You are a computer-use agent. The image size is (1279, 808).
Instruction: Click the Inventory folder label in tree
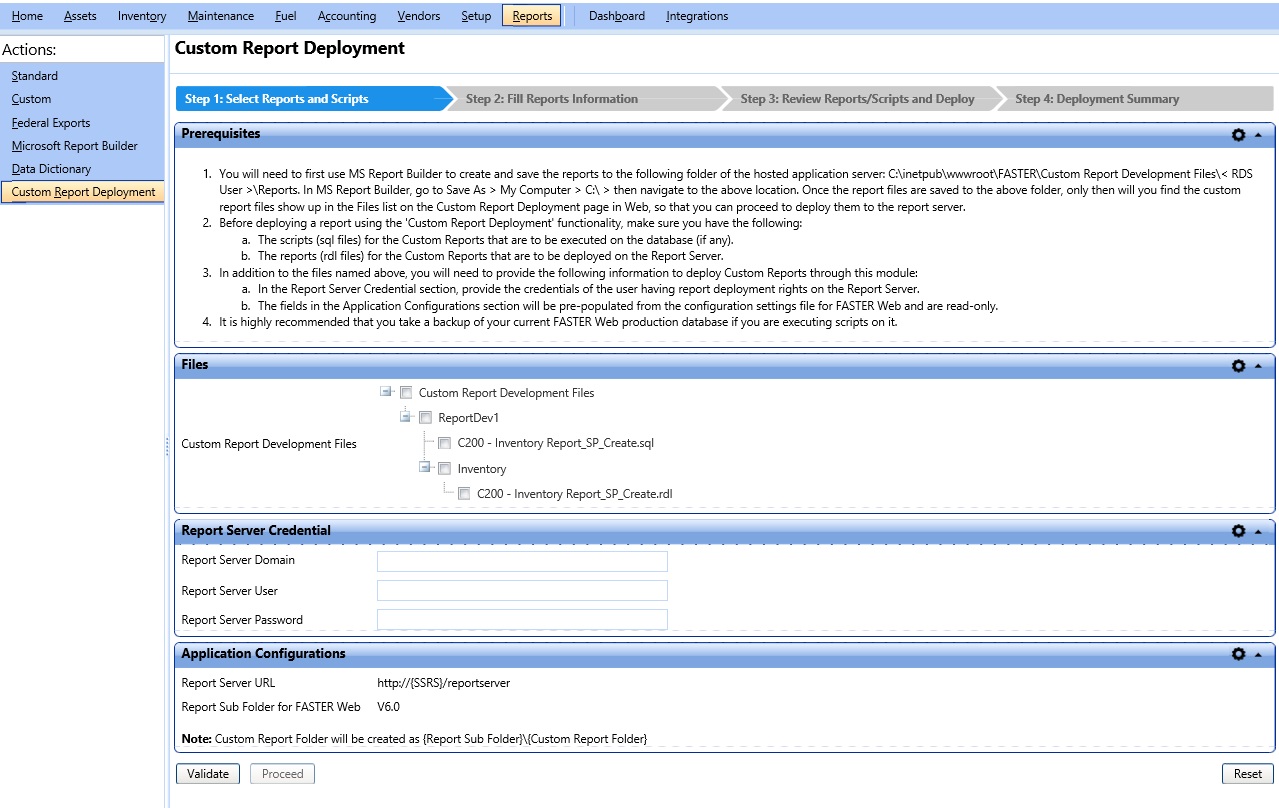[x=482, y=469]
